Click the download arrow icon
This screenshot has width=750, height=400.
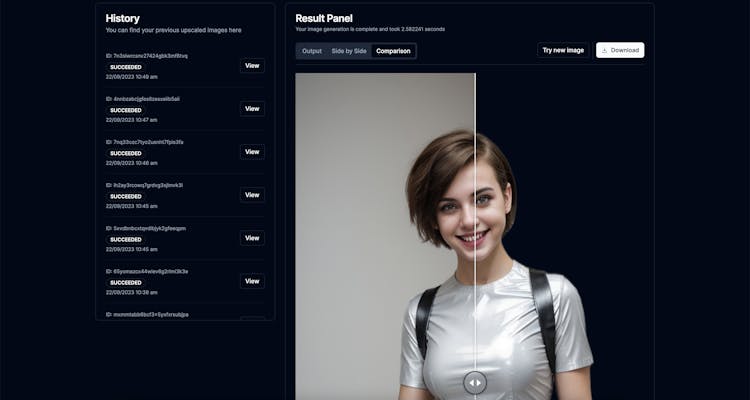coord(605,50)
